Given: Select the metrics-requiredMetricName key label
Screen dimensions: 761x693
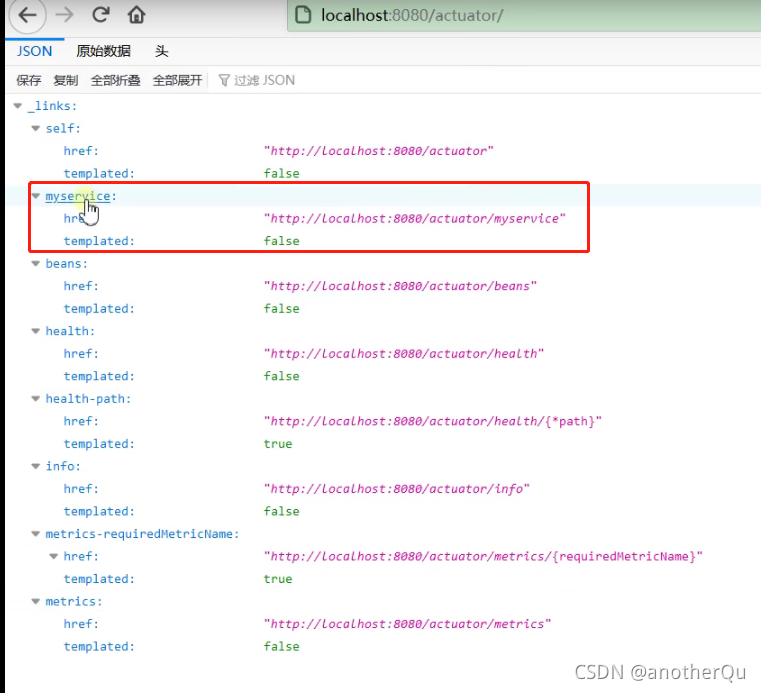Looking at the screenshot, I should tap(142, 534).
